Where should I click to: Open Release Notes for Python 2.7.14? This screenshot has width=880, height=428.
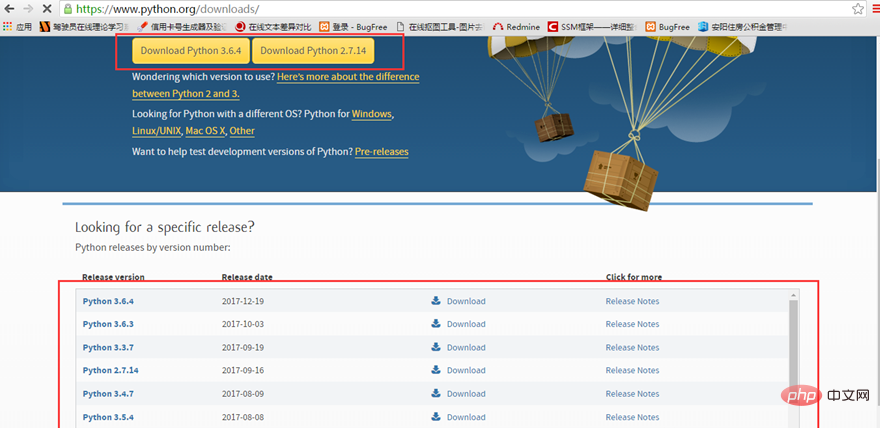point(632,370)
